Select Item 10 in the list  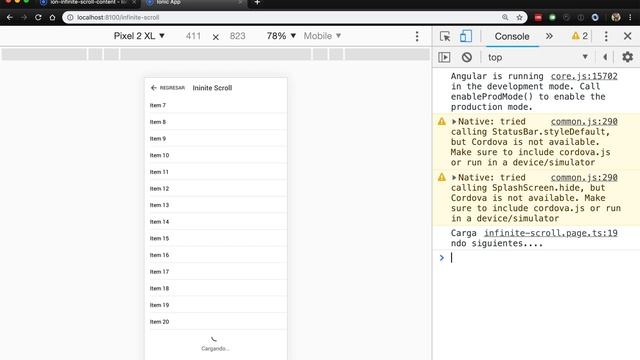216,156
